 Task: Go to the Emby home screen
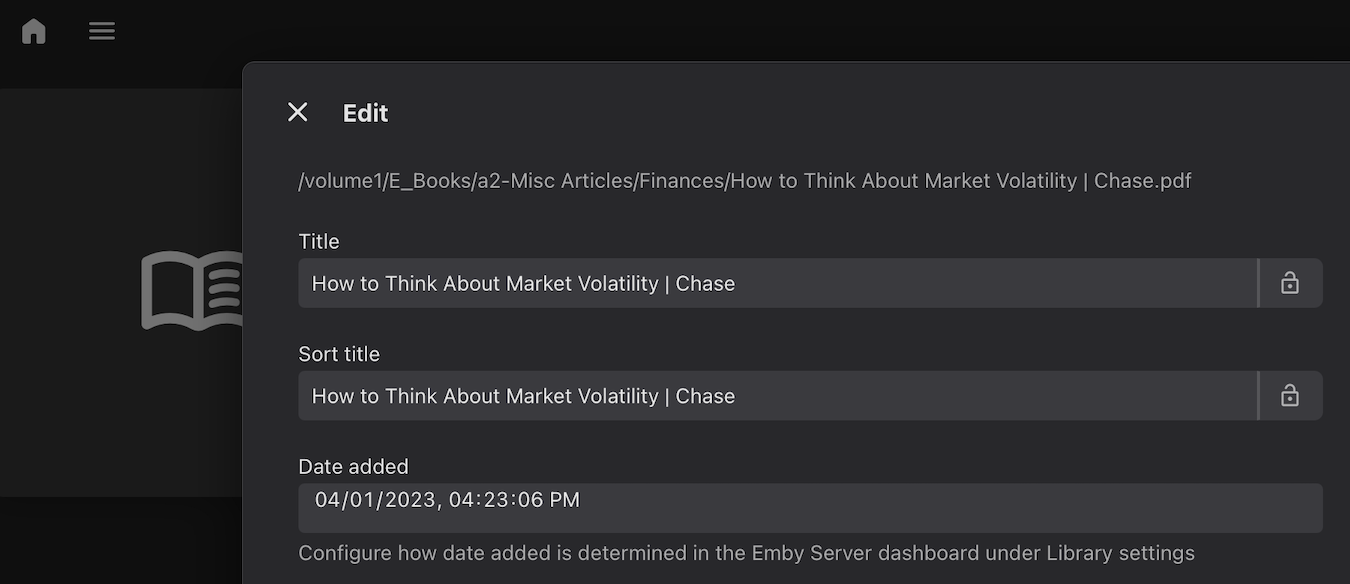tap(34, 31)
